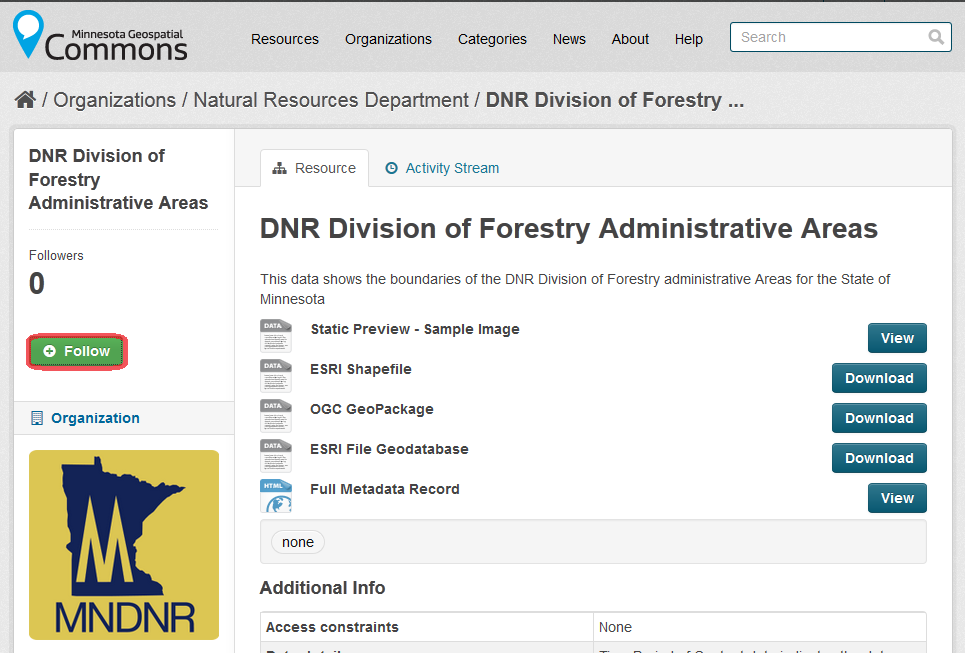Click into the Search input field
This screenshot has width=965, height=653.
(831, 37)
